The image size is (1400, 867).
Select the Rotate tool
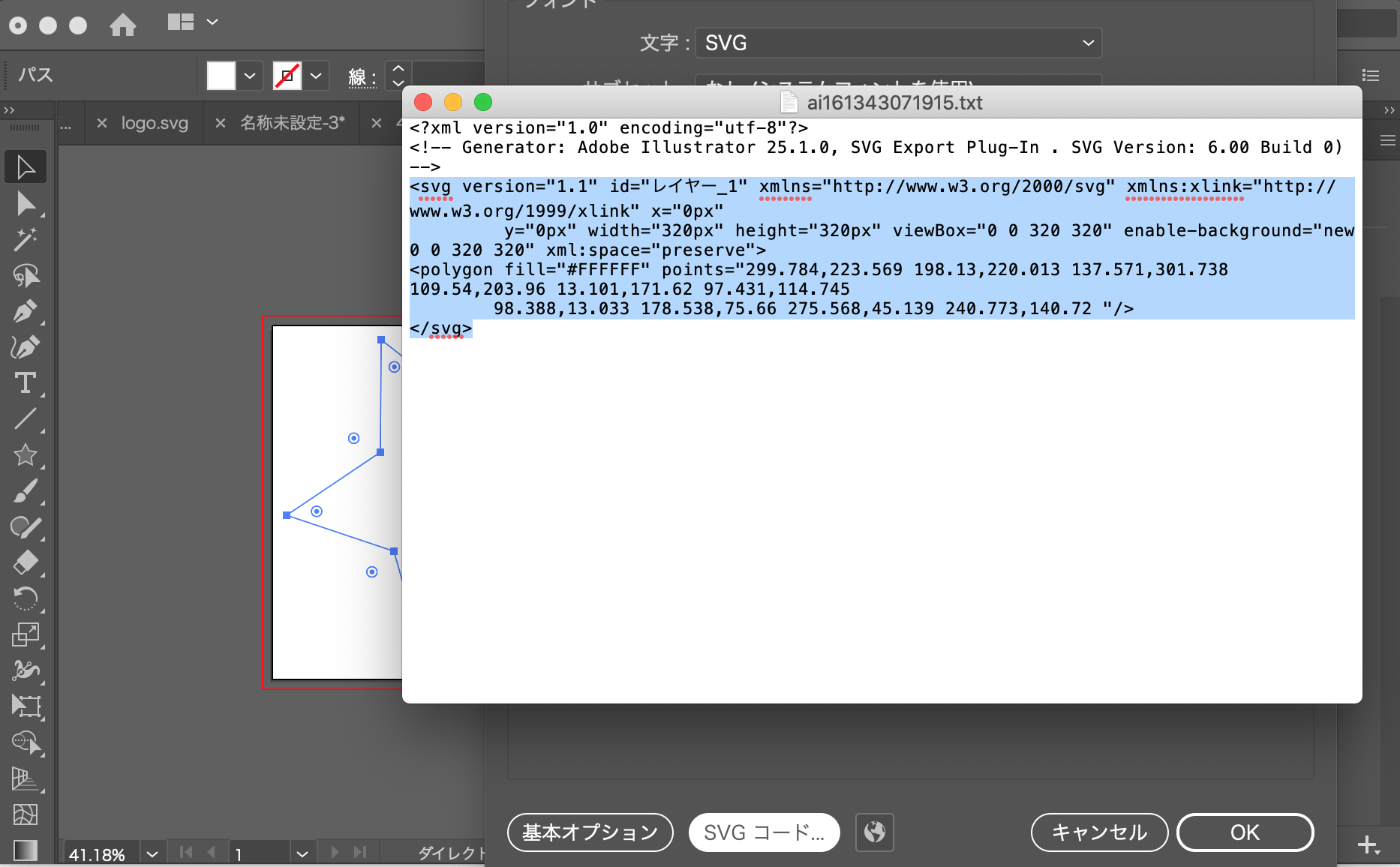tap(26, 598)
